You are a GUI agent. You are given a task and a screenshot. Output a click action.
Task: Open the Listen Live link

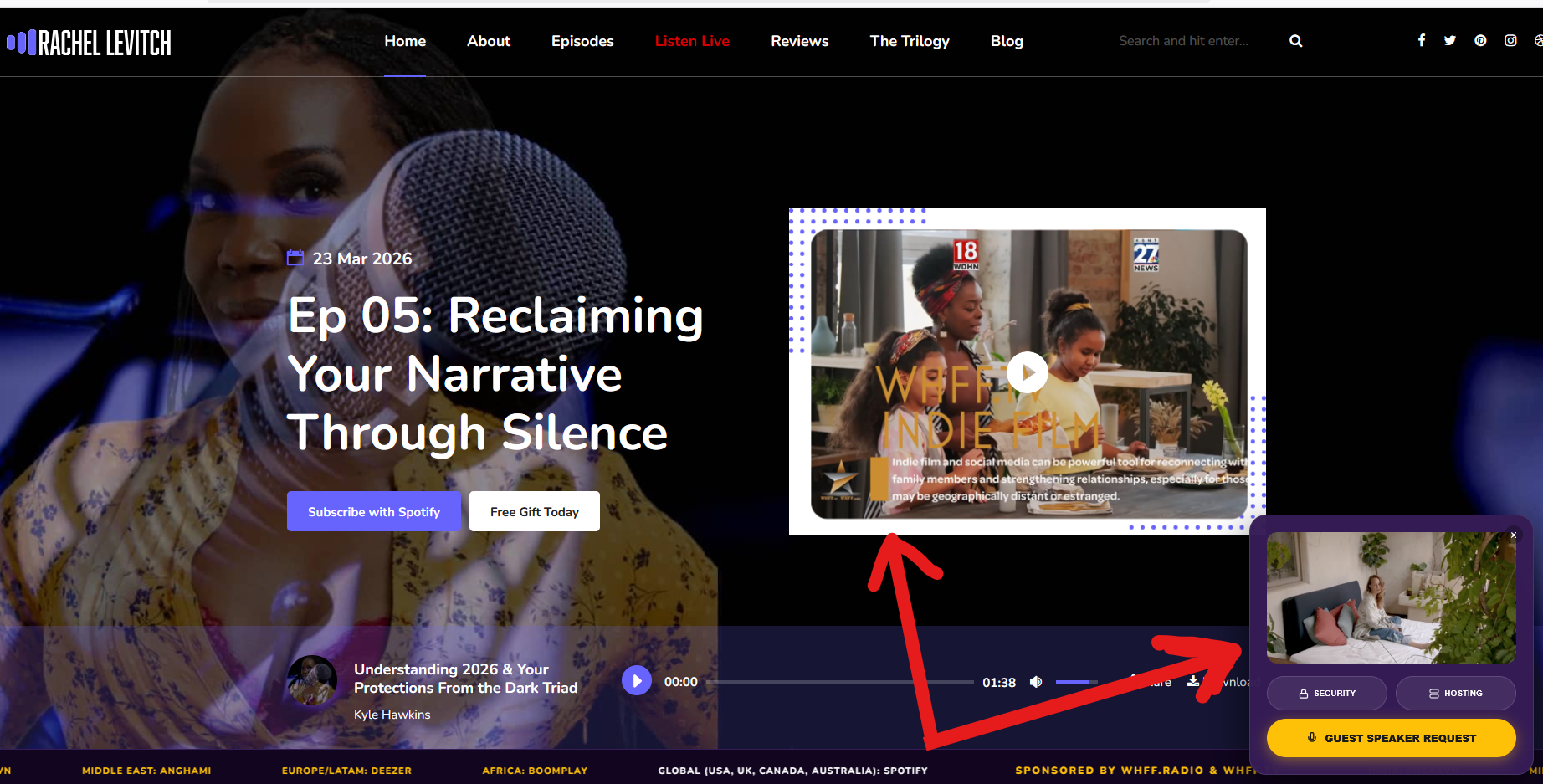(692, 41)
